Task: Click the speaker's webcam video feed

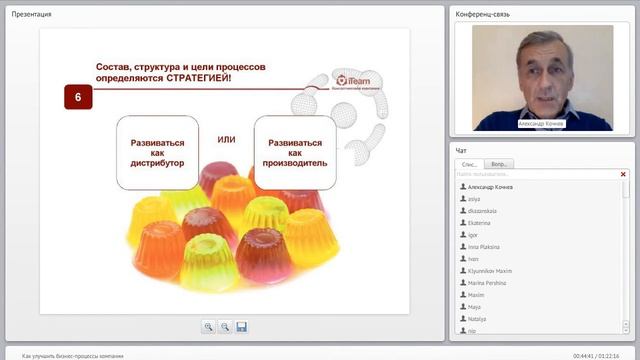Action: pos(542,78)
